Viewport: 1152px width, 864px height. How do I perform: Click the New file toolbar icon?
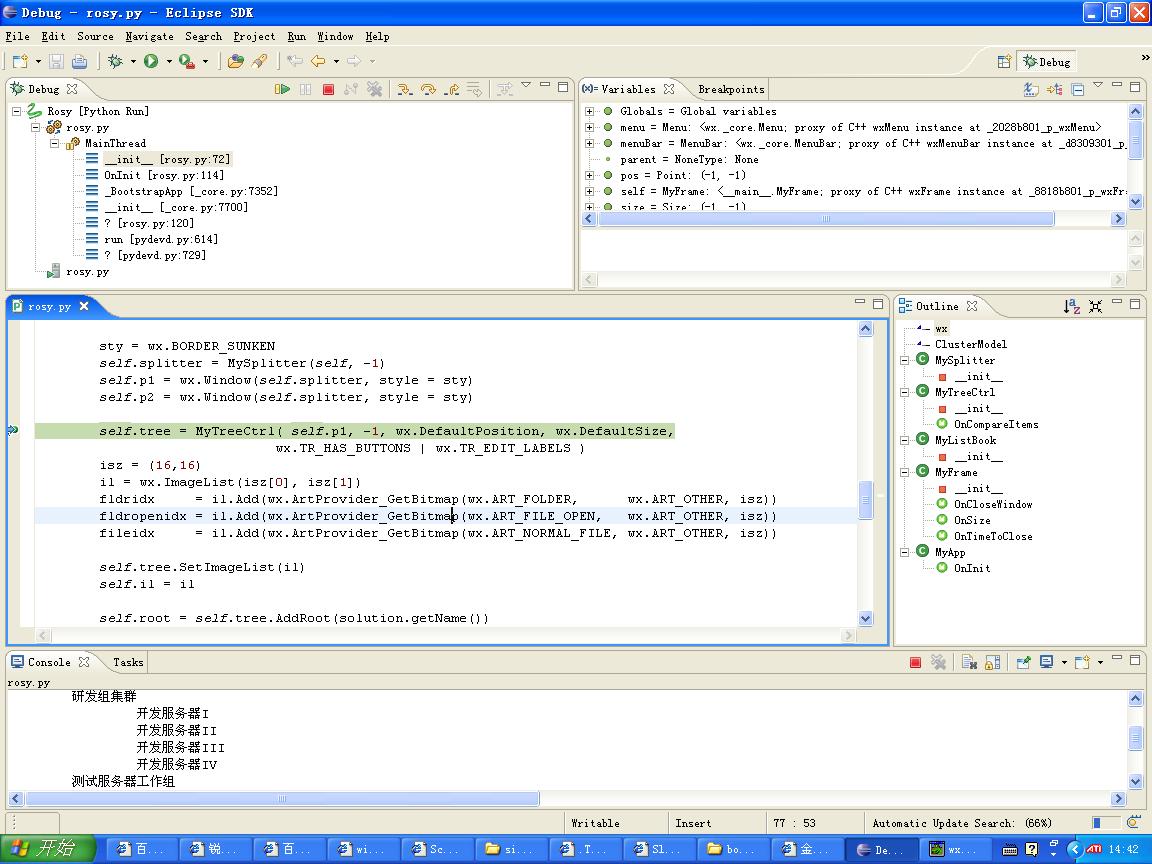[x=20, y=62]
